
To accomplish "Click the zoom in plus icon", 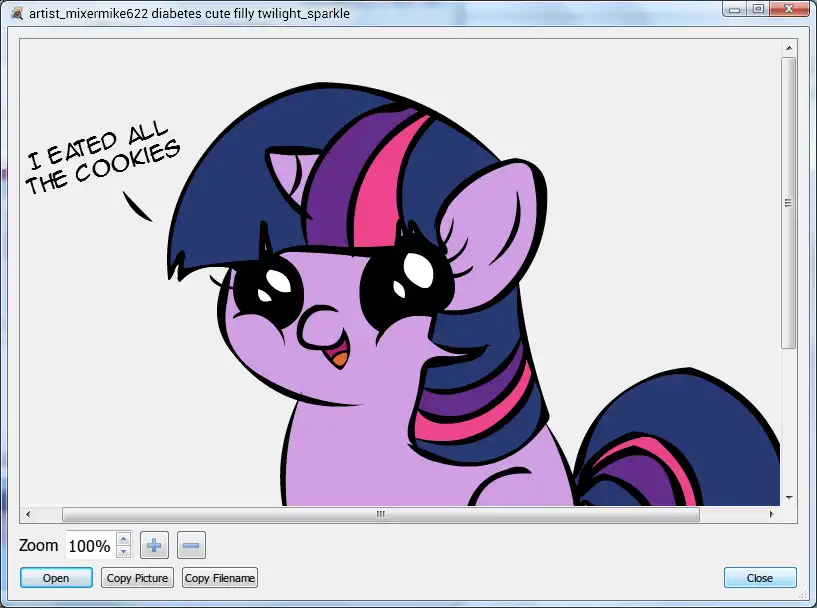I will (x=154, y=545).
